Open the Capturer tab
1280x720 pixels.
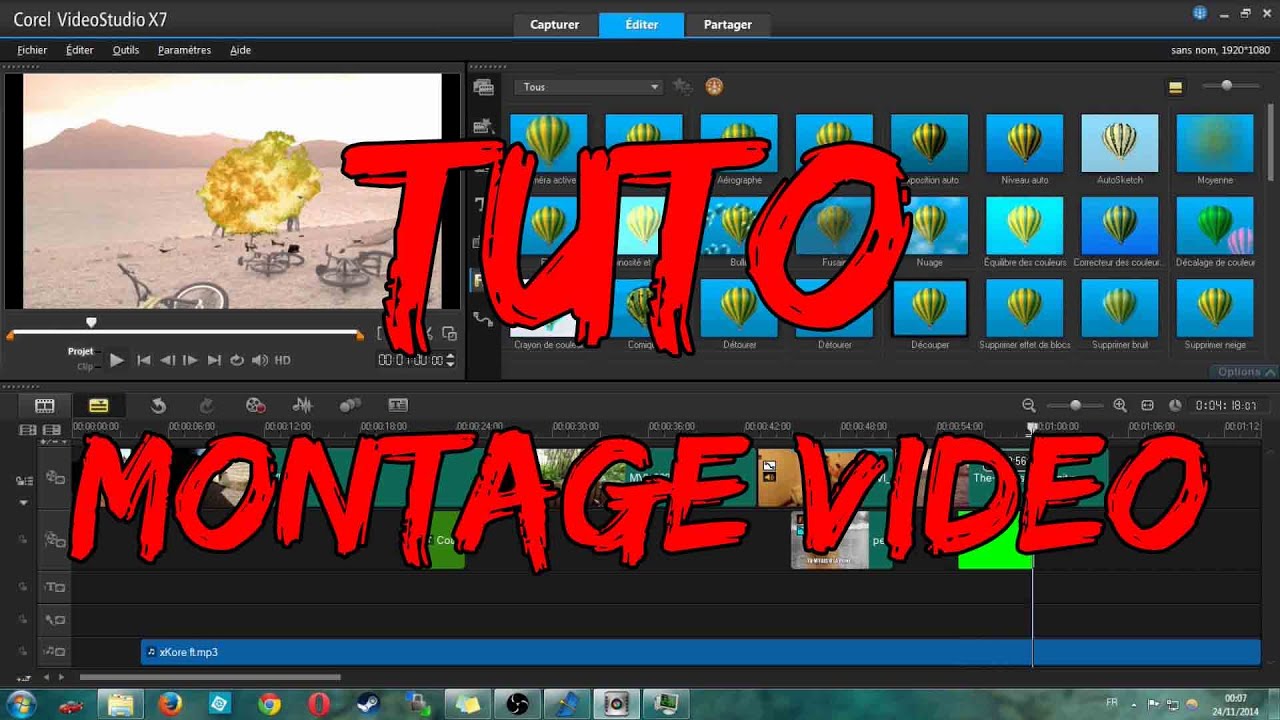click(555, 25)
